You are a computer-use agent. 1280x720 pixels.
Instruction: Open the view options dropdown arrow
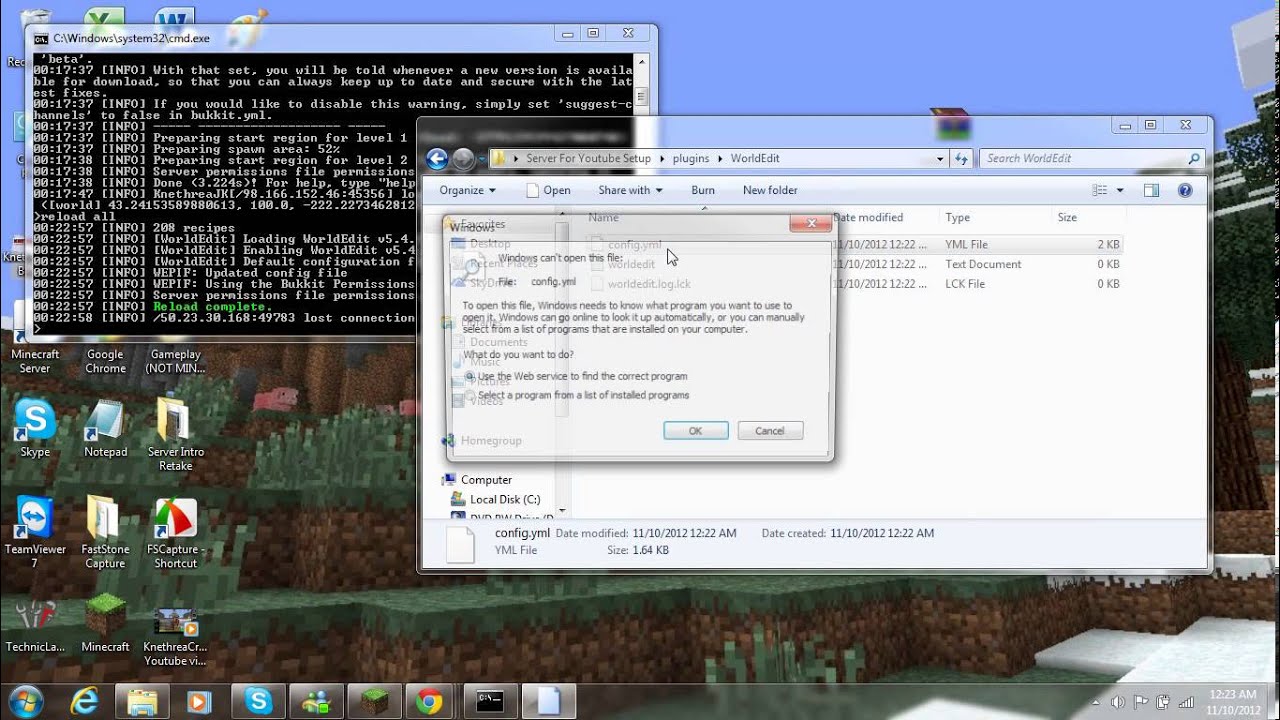[x=1120, y=190]
